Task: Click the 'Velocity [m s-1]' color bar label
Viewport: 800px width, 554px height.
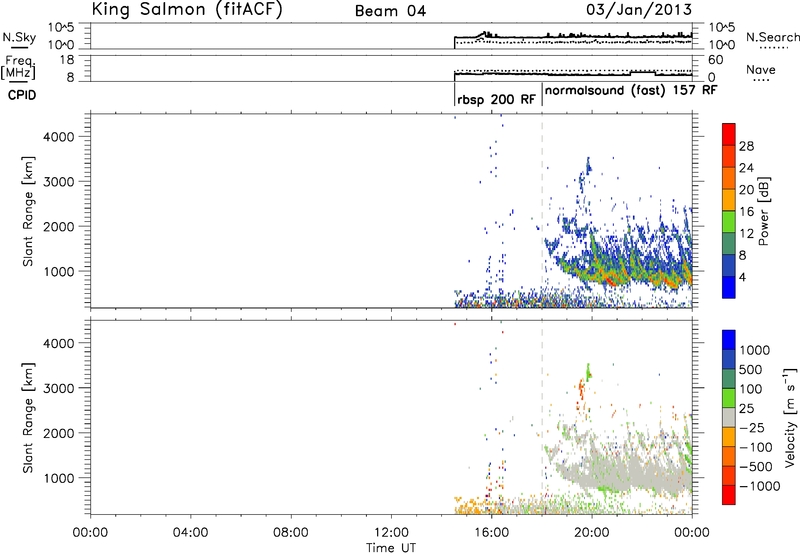Action: [x=789, y=417]
